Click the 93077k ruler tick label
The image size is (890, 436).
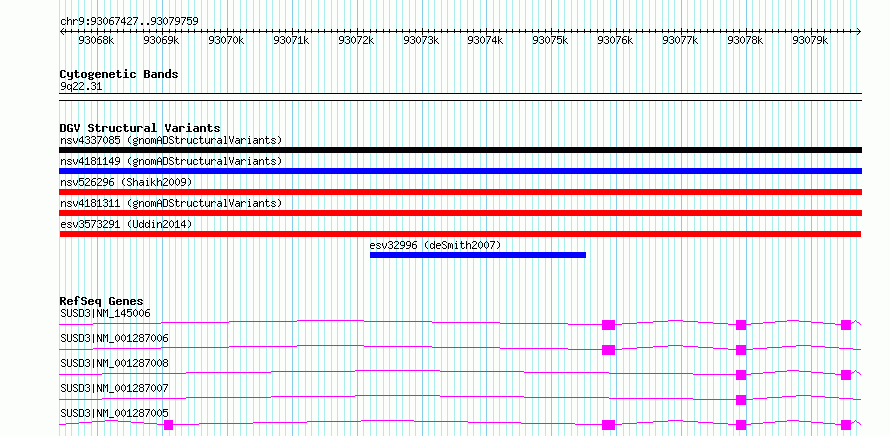[681, 40]
